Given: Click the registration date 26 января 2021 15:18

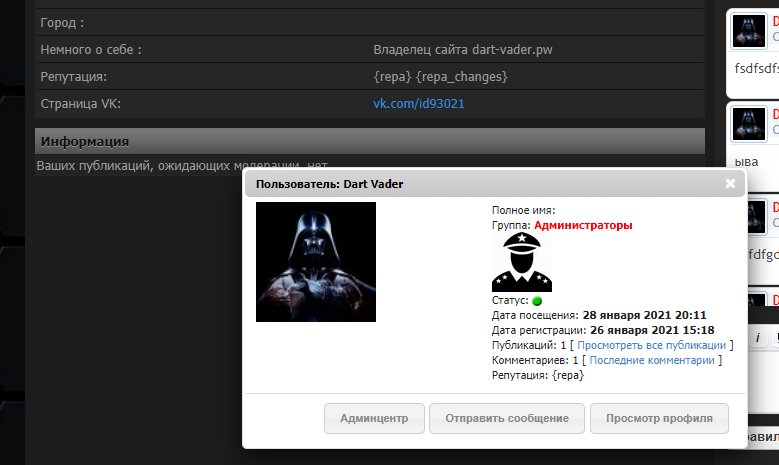Looking at the screenshot, I should click(x=652, y=330).
